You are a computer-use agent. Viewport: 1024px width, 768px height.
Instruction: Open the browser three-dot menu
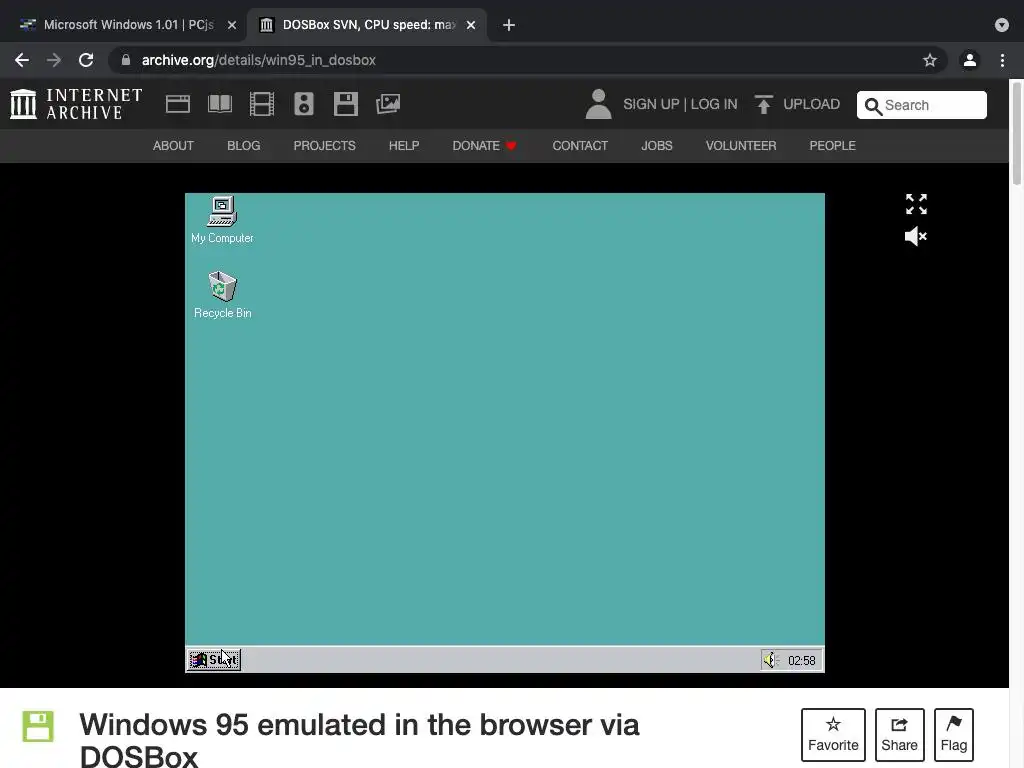click(x=1002, y=60)
